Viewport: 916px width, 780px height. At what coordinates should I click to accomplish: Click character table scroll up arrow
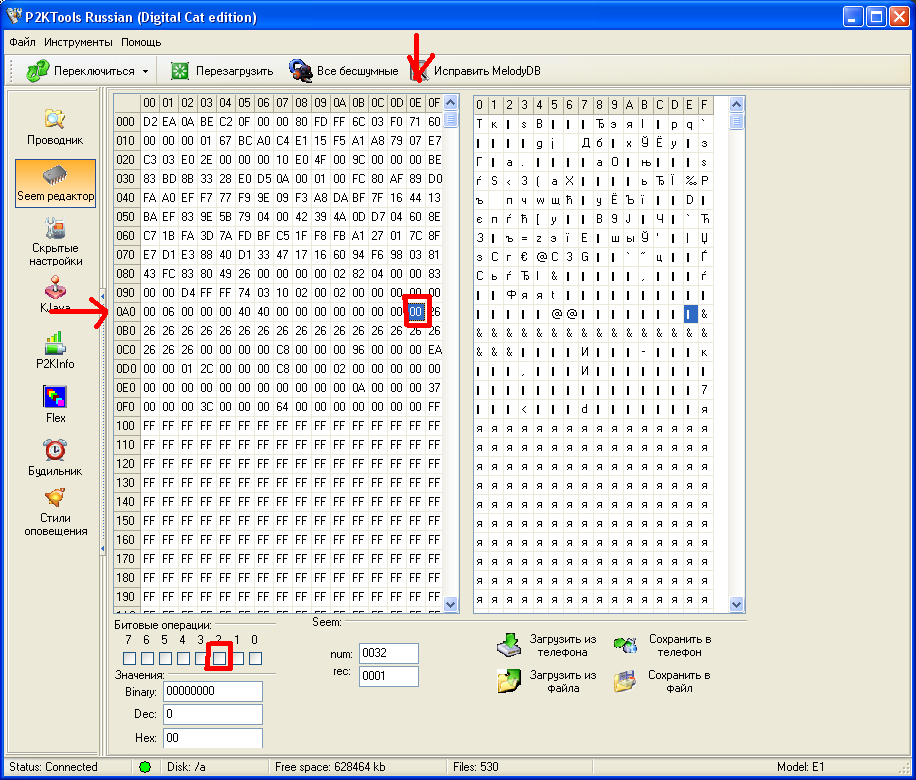point(737,105)
